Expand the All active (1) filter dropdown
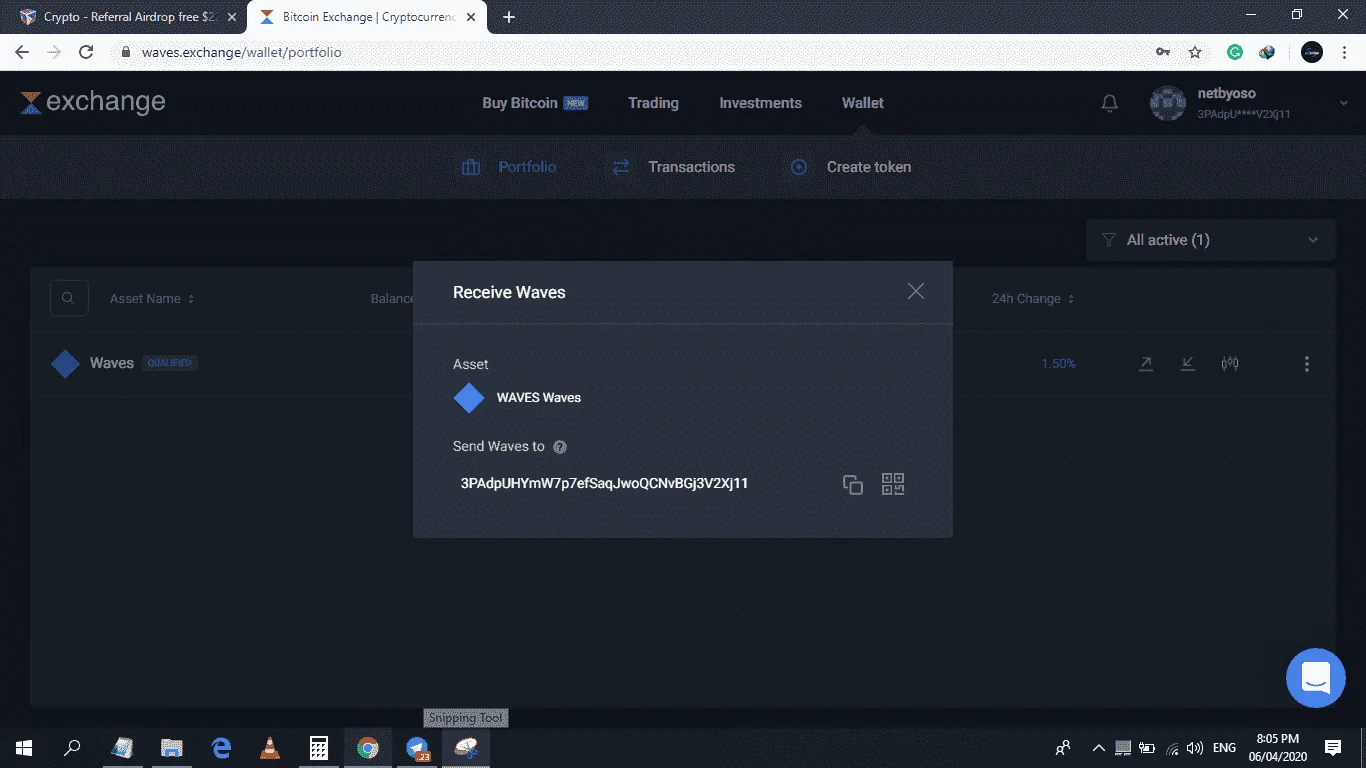 pos(1210,240)
